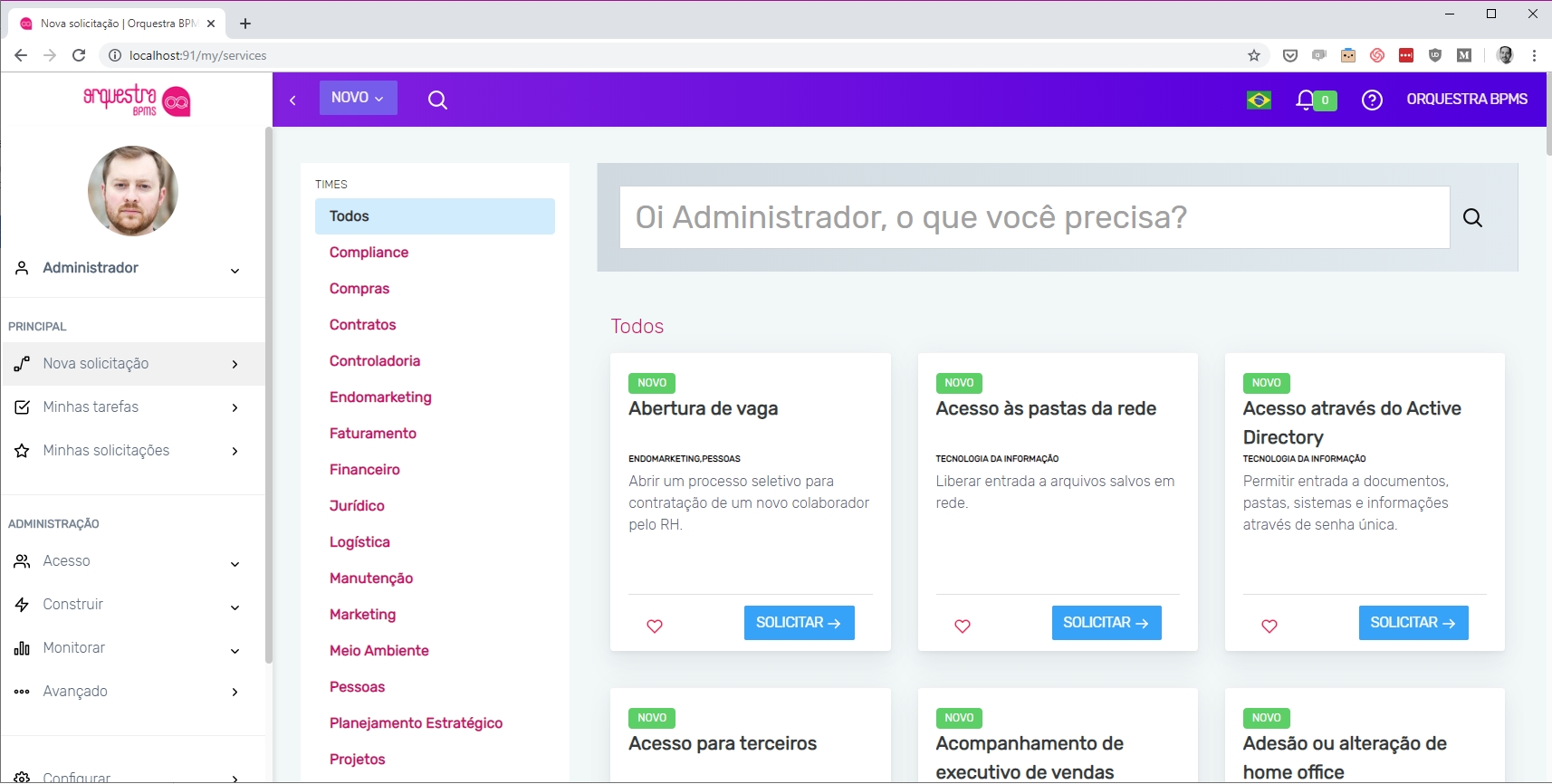This screenshot has height=784, width=1552.
Task: Toggle favorite heart on Acesso às pastas da rede
Action: tap(963, 626)
